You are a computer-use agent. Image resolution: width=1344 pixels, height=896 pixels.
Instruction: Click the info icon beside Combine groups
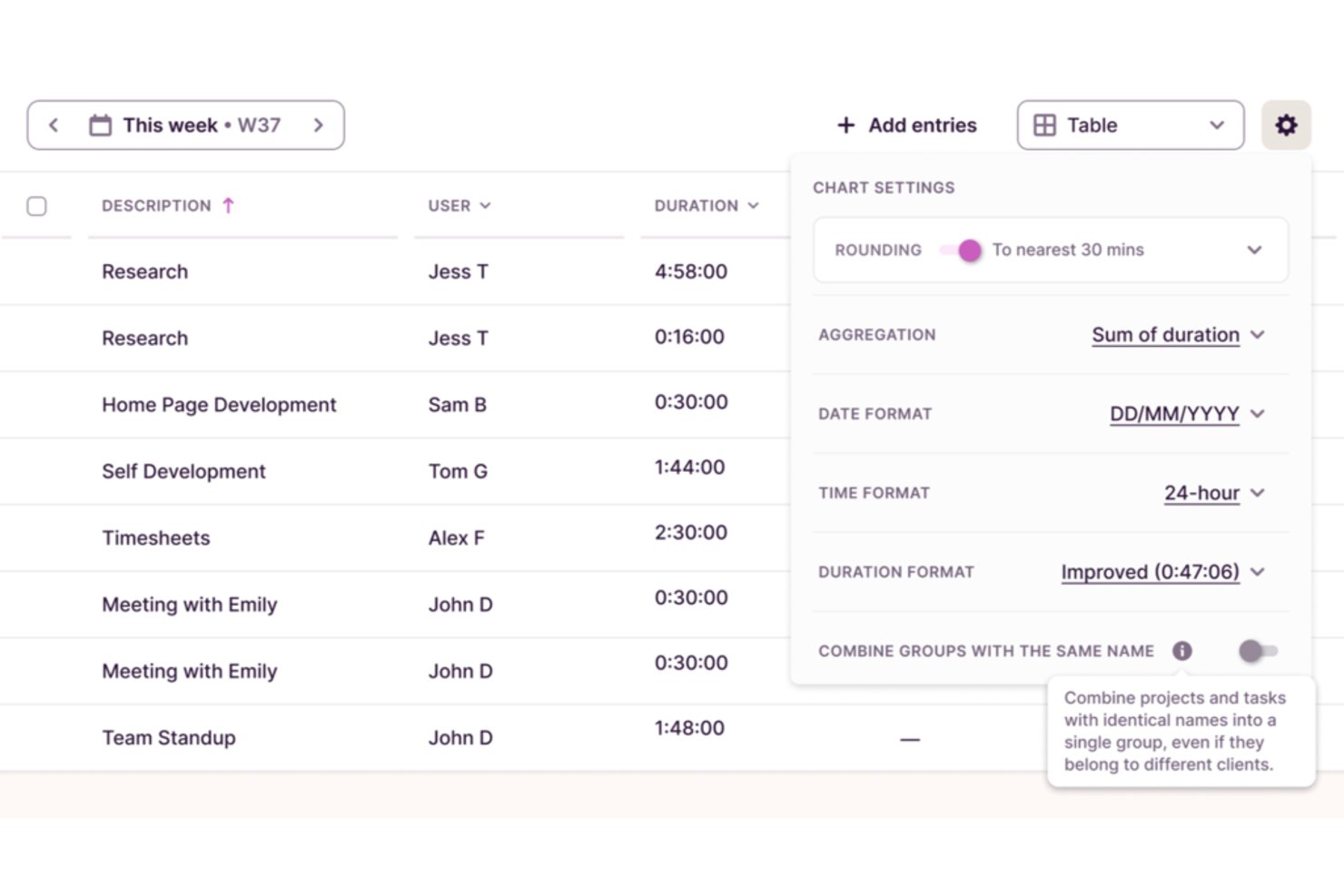[1181, 651]
